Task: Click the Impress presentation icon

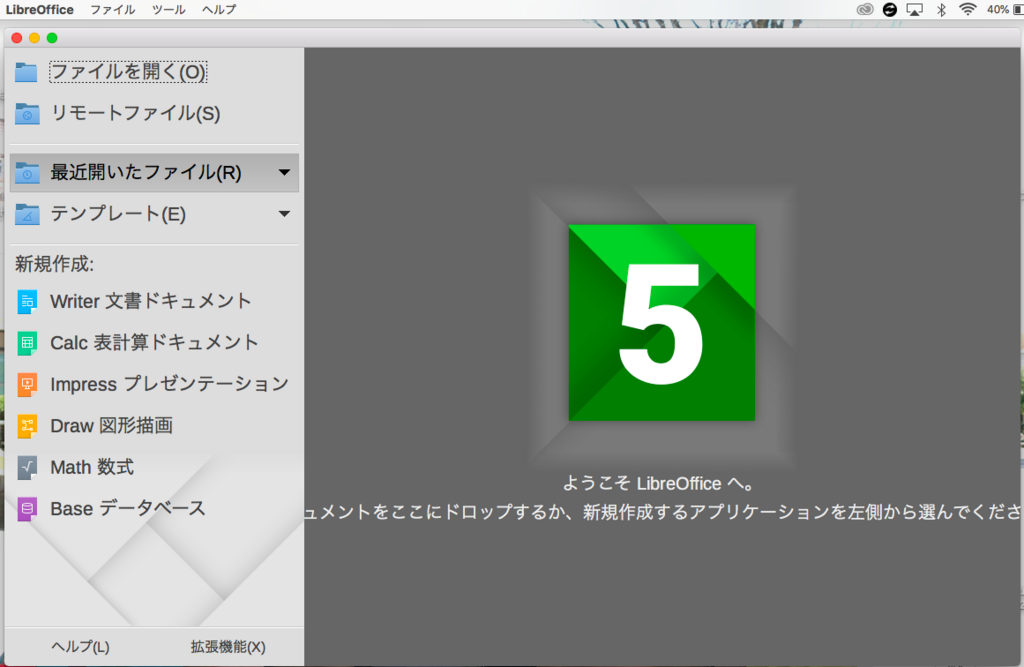Action: [x=27, y=385]
